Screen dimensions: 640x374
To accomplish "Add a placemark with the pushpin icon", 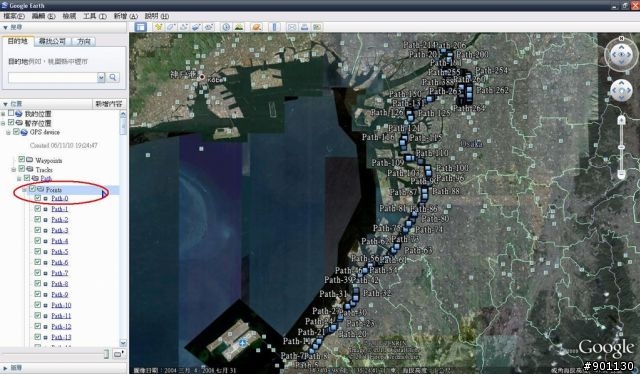I will (x=158, y=27).
